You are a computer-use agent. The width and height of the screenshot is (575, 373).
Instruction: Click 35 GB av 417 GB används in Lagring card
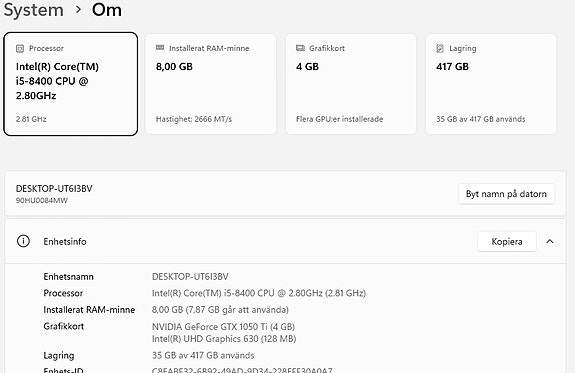tap(481, 119)
